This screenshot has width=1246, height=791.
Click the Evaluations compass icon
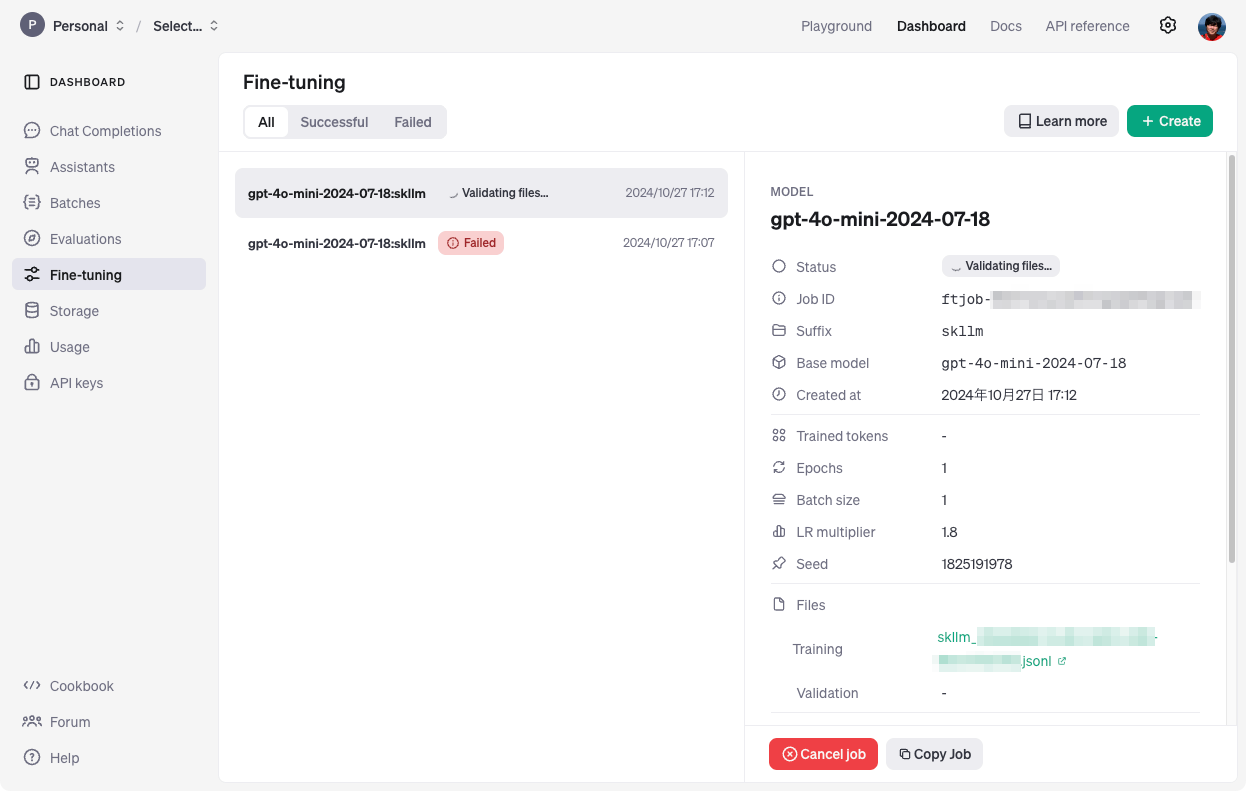32,239
